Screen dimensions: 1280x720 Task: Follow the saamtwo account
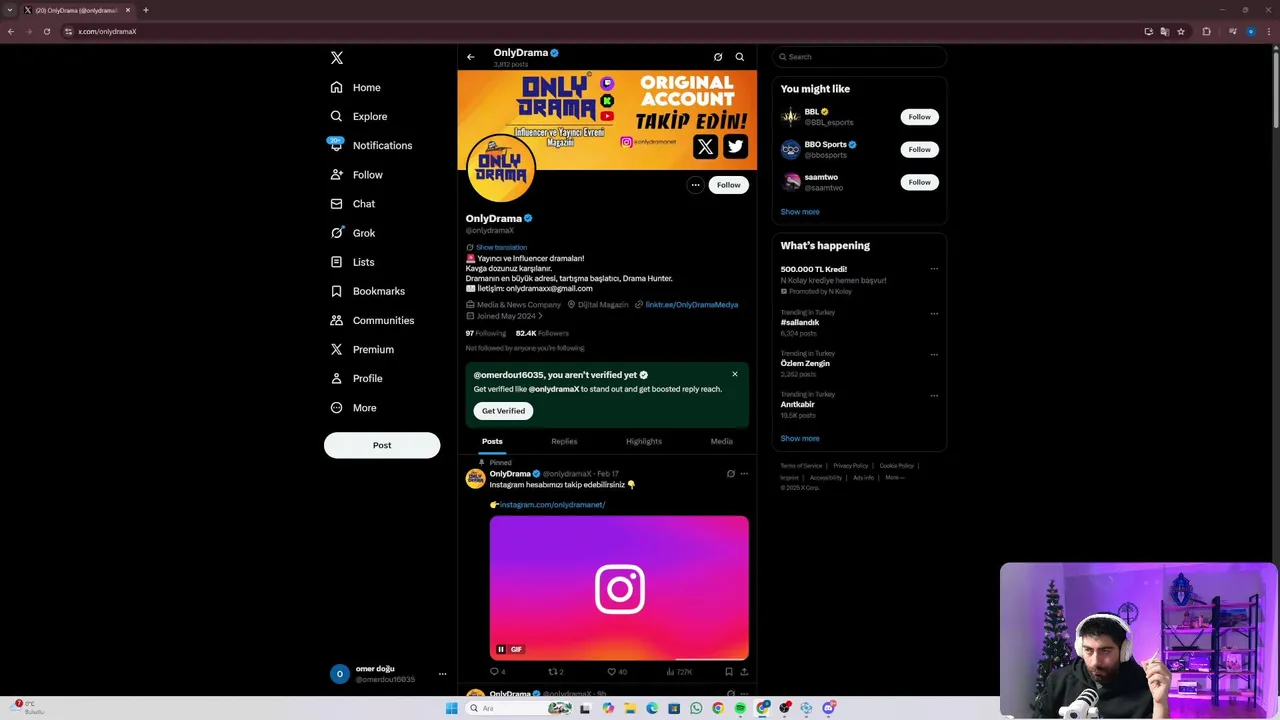(919, 182)
